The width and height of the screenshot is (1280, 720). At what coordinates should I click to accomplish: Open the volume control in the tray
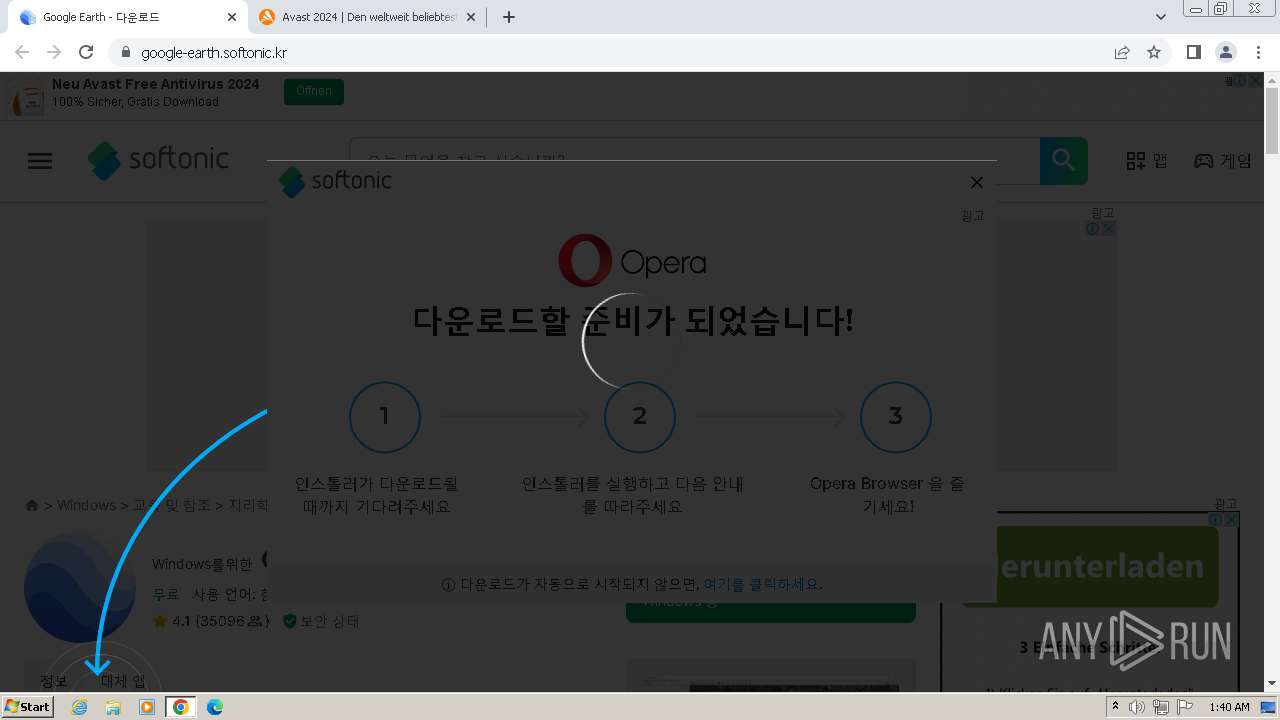coord(1137,707)
